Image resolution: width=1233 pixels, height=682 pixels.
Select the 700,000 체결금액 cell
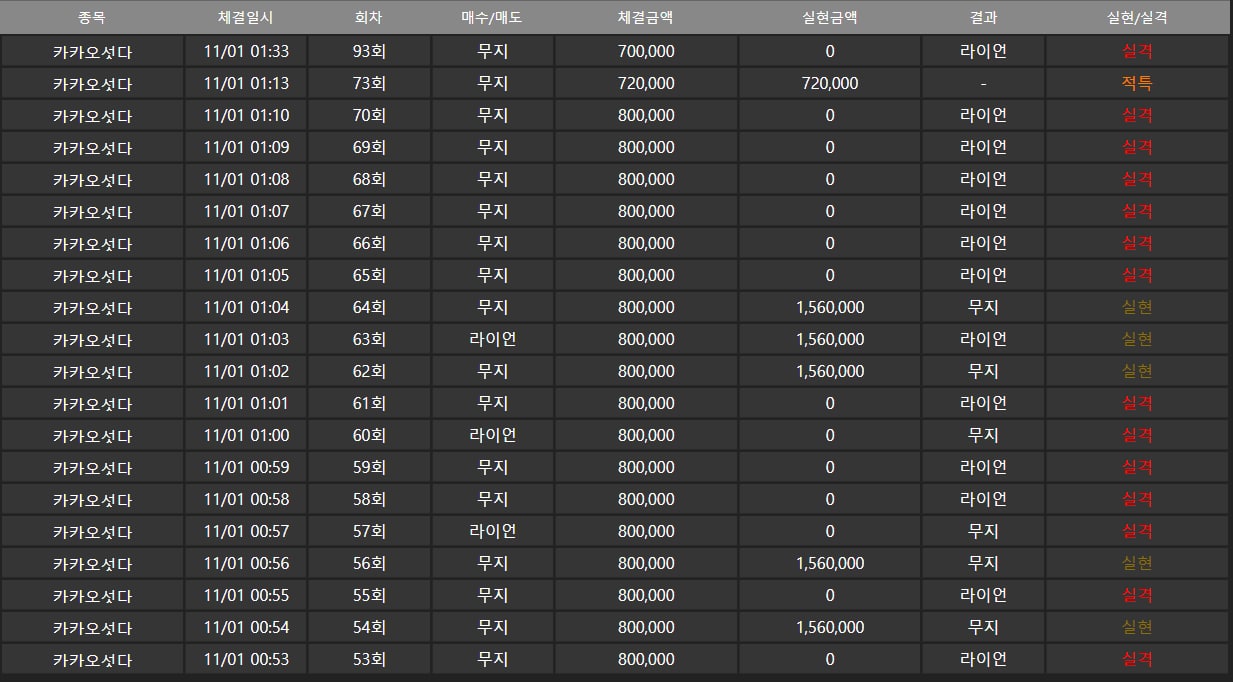[646, 52]
